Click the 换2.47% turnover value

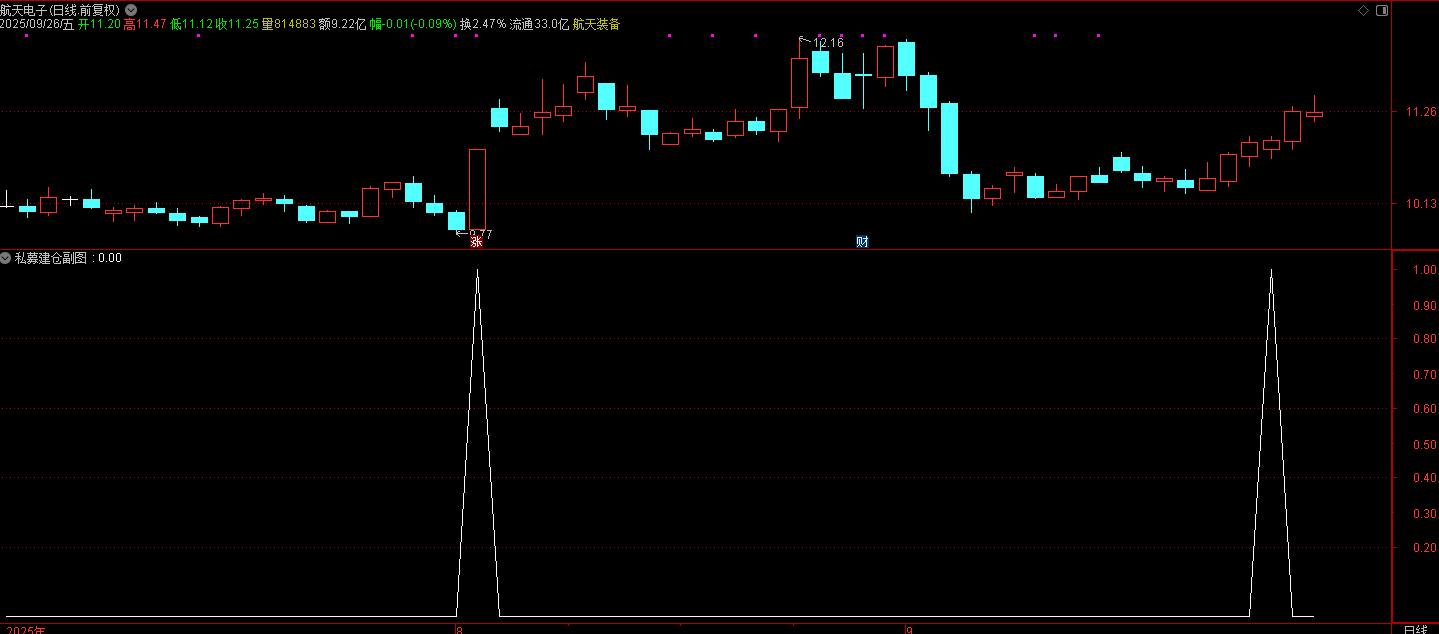coord(483,24)
